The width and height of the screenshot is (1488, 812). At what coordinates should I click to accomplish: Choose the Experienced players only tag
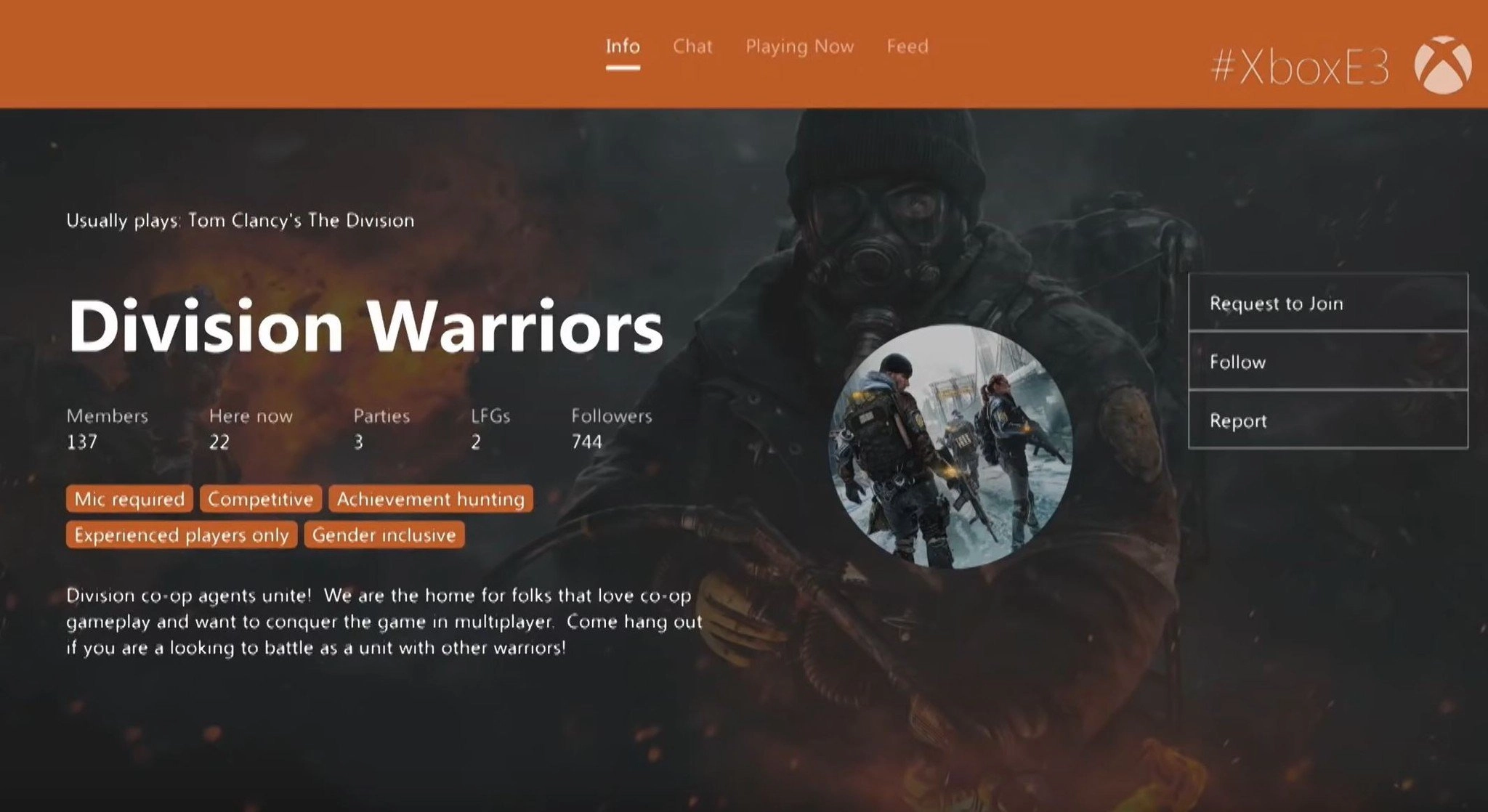tap(182, 535)
